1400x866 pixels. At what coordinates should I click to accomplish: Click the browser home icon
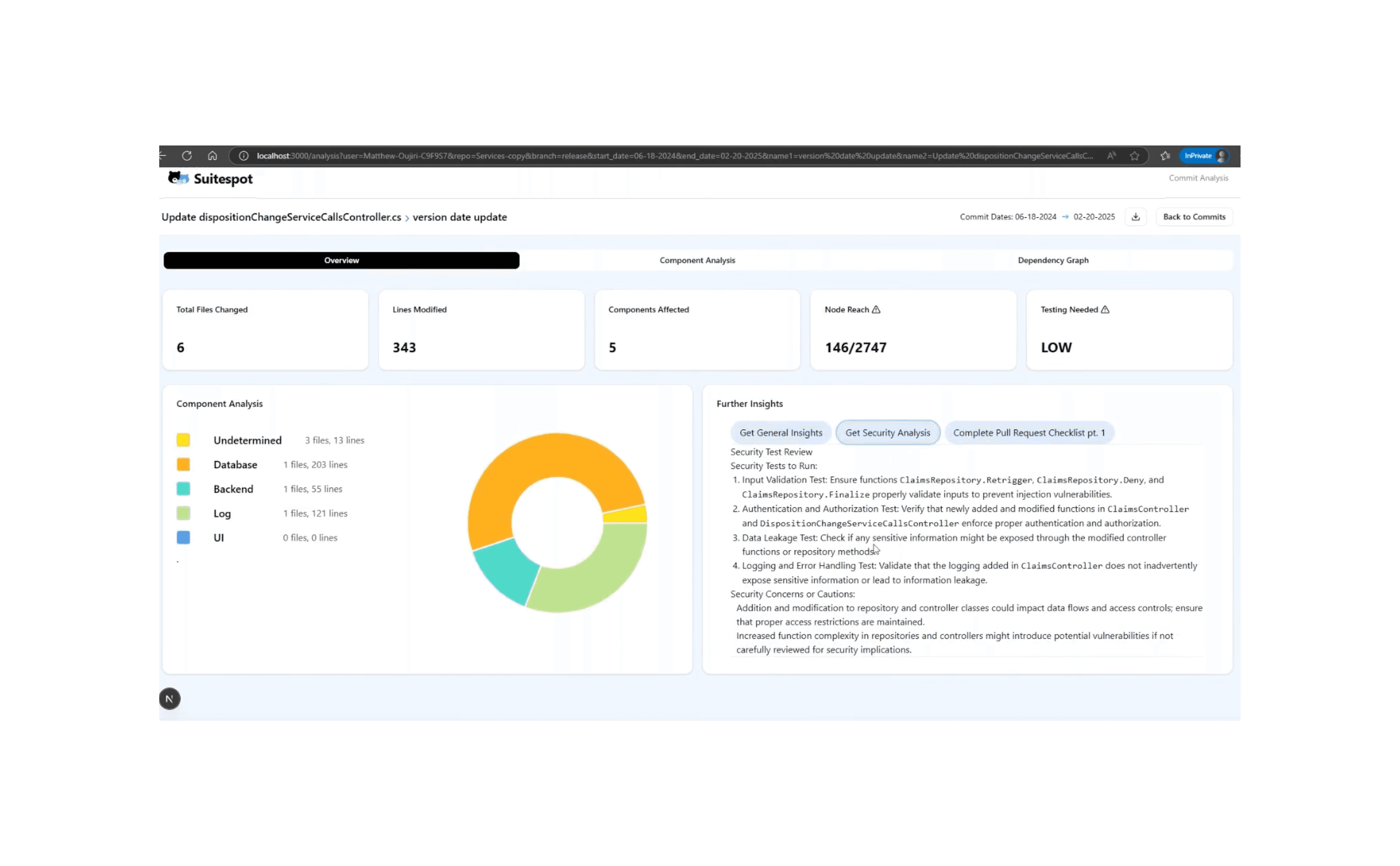[x=213, y=156]
